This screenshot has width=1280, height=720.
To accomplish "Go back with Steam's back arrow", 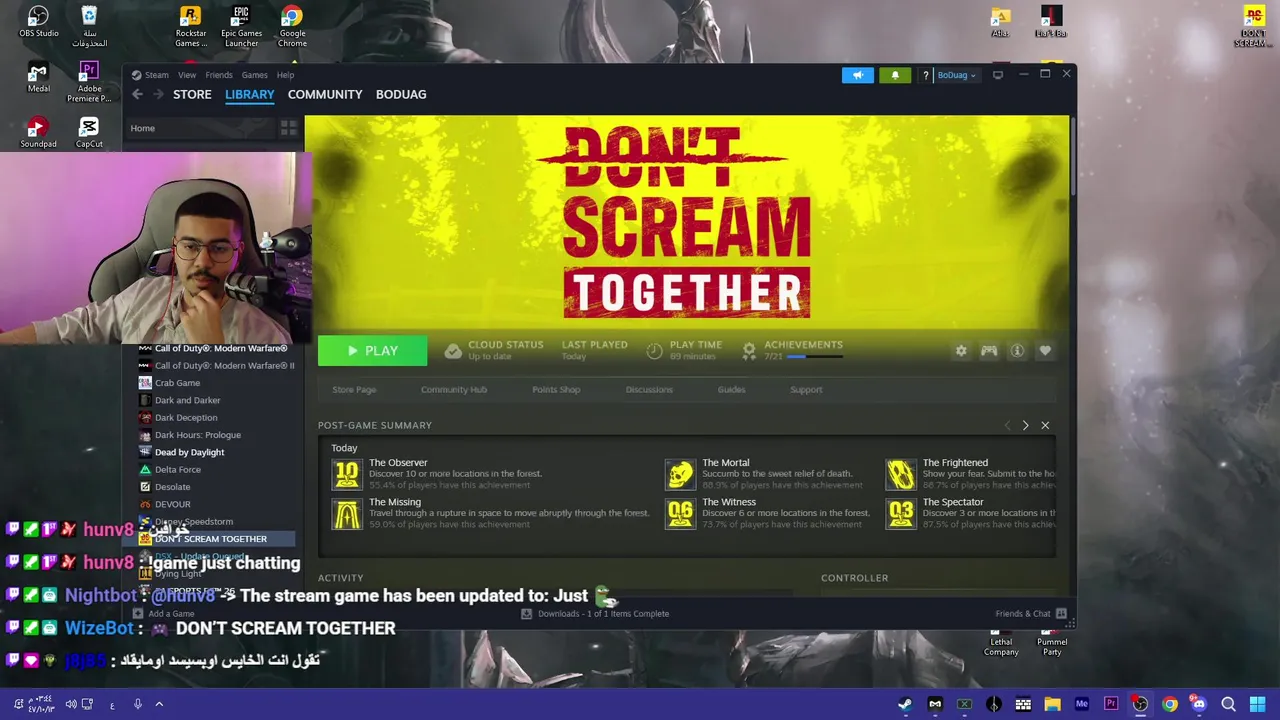I will pos(137,94).
